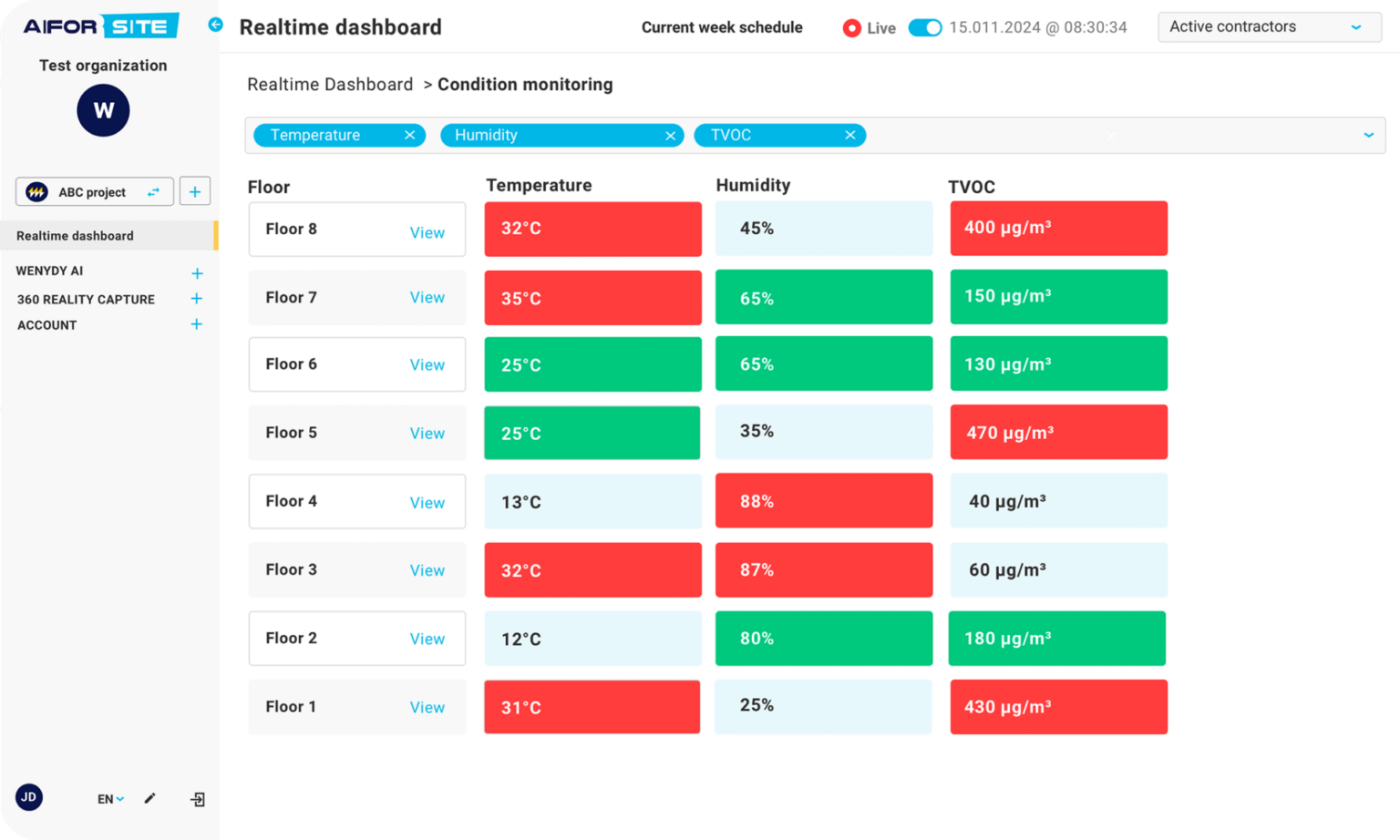Expand the 360 REALITY CAPTURE section

[196, 299]
